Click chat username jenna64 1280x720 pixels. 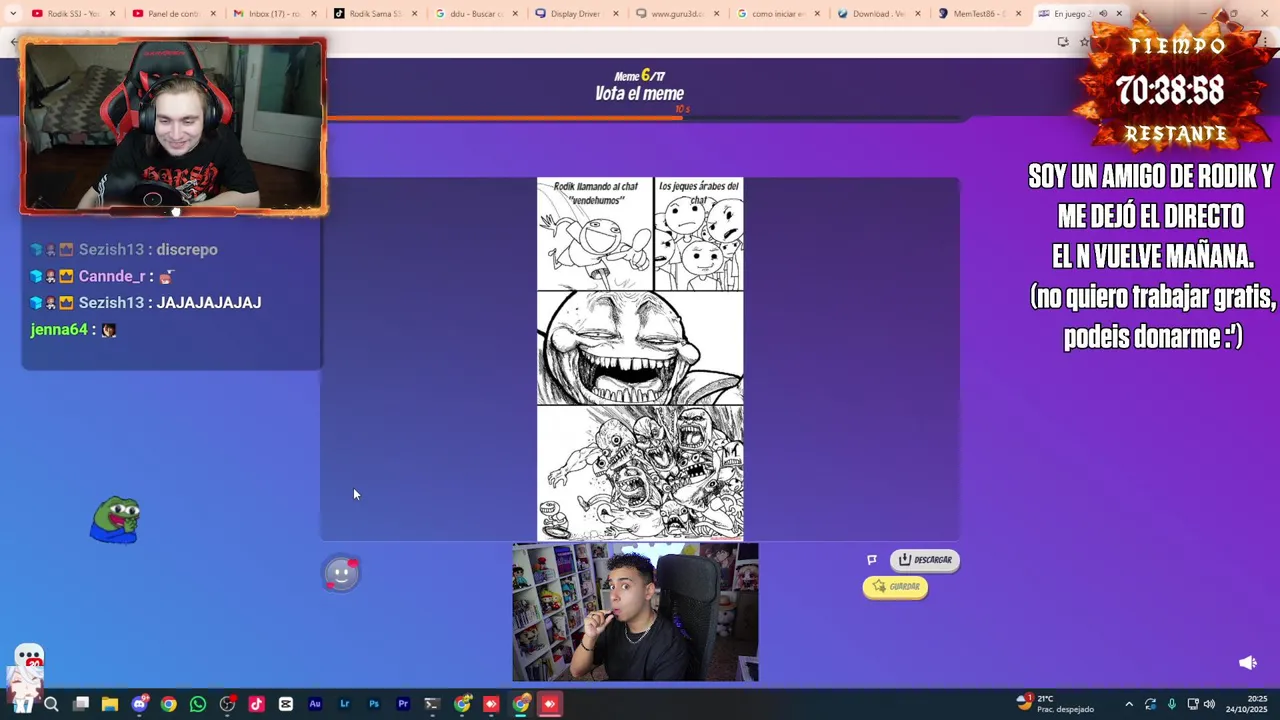[x=59, y=330]
